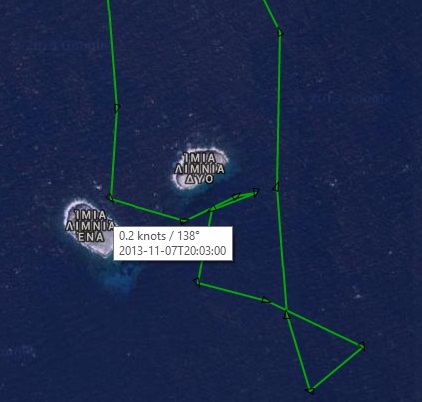The width and height of the screenshot is (422, 402).
Task: Click the marker just before the eastern tip marker
Action: point(236,196)
